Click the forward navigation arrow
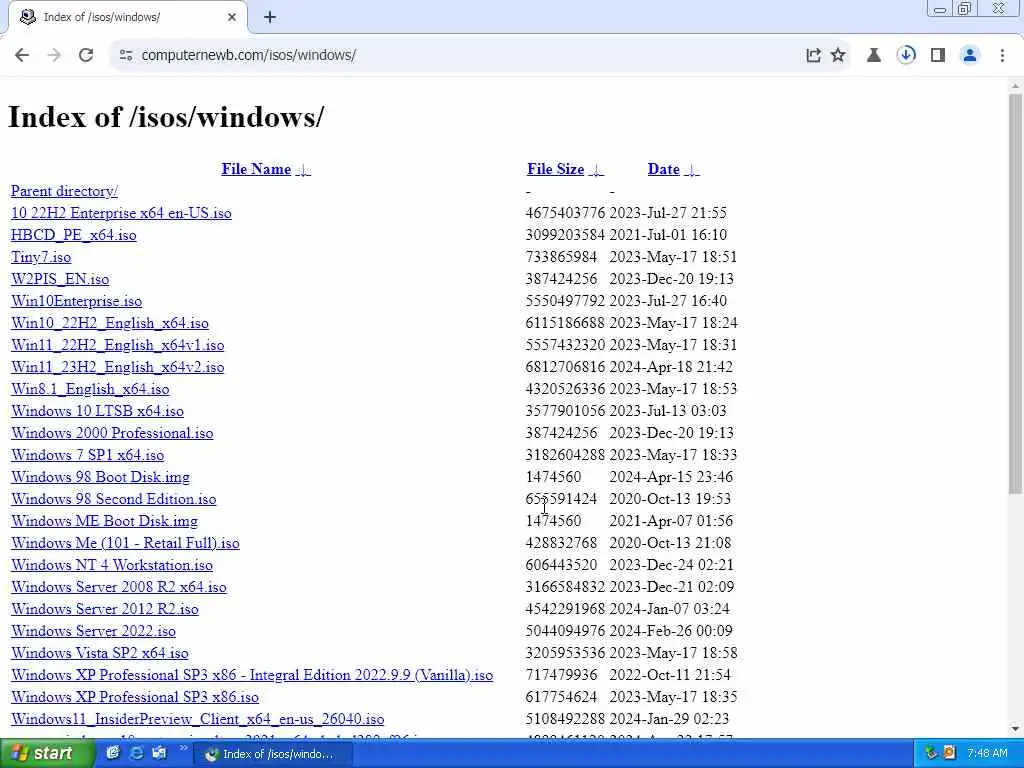This screenshot has width=1024, height=768. click(x=54, y=55)
